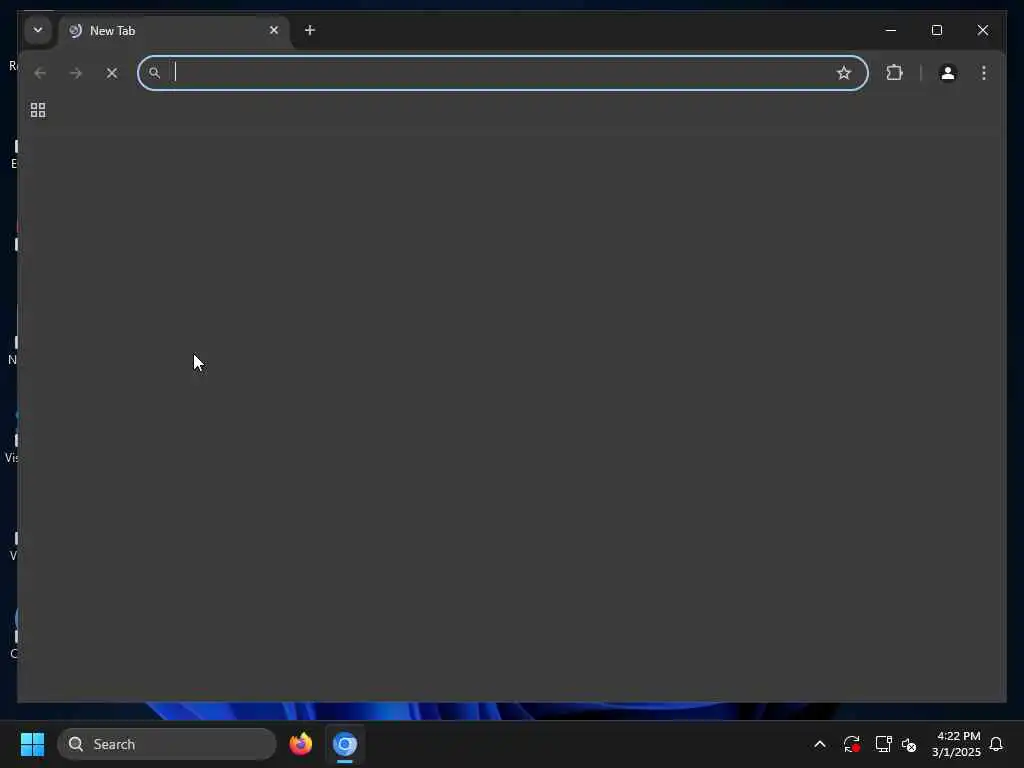
Task: Close the browser window
Action: 983,30
